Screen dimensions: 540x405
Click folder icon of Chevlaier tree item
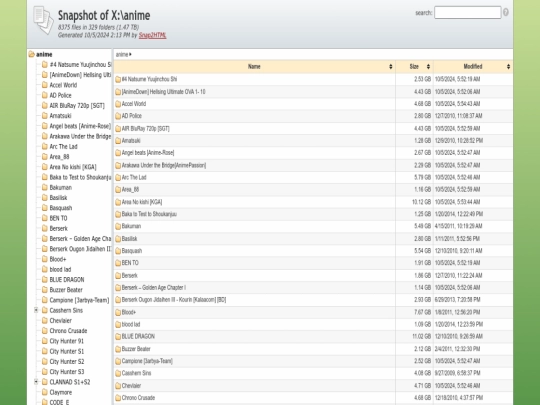[x=44, y=320]
